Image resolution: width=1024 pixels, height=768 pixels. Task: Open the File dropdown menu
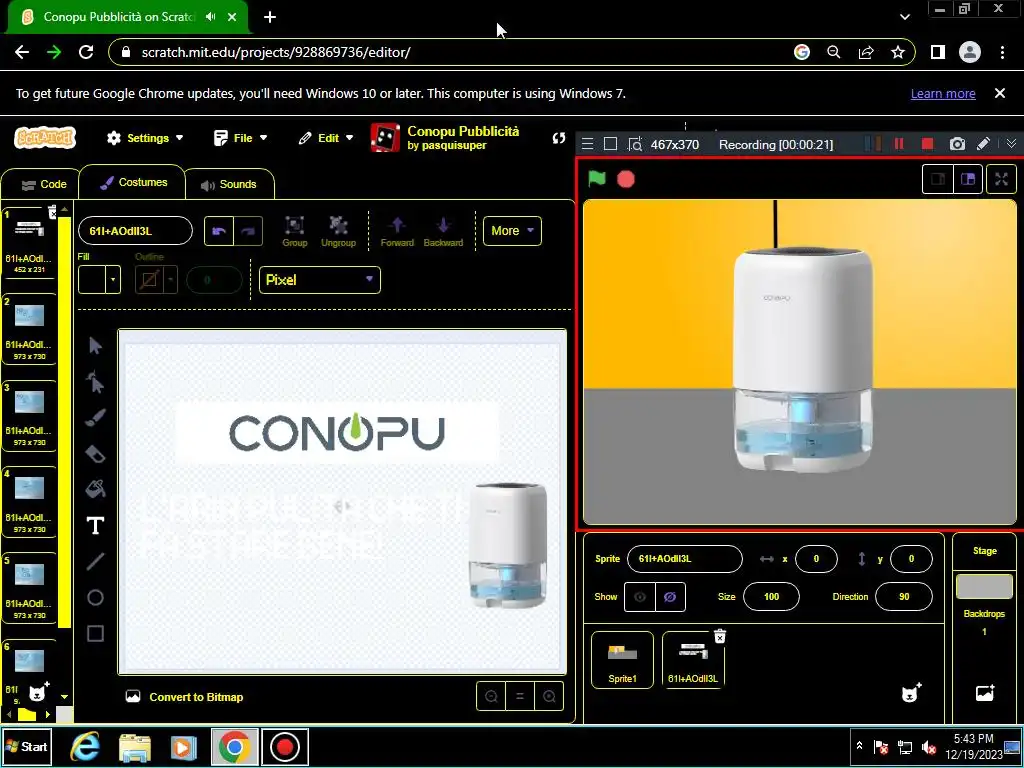pos(240,138)
